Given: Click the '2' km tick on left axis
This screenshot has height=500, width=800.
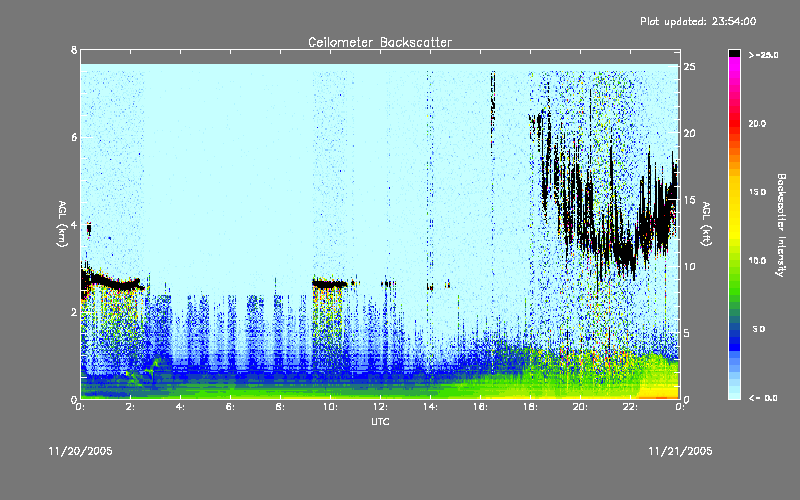Looking at the screenshot, I should click(74, 312).
